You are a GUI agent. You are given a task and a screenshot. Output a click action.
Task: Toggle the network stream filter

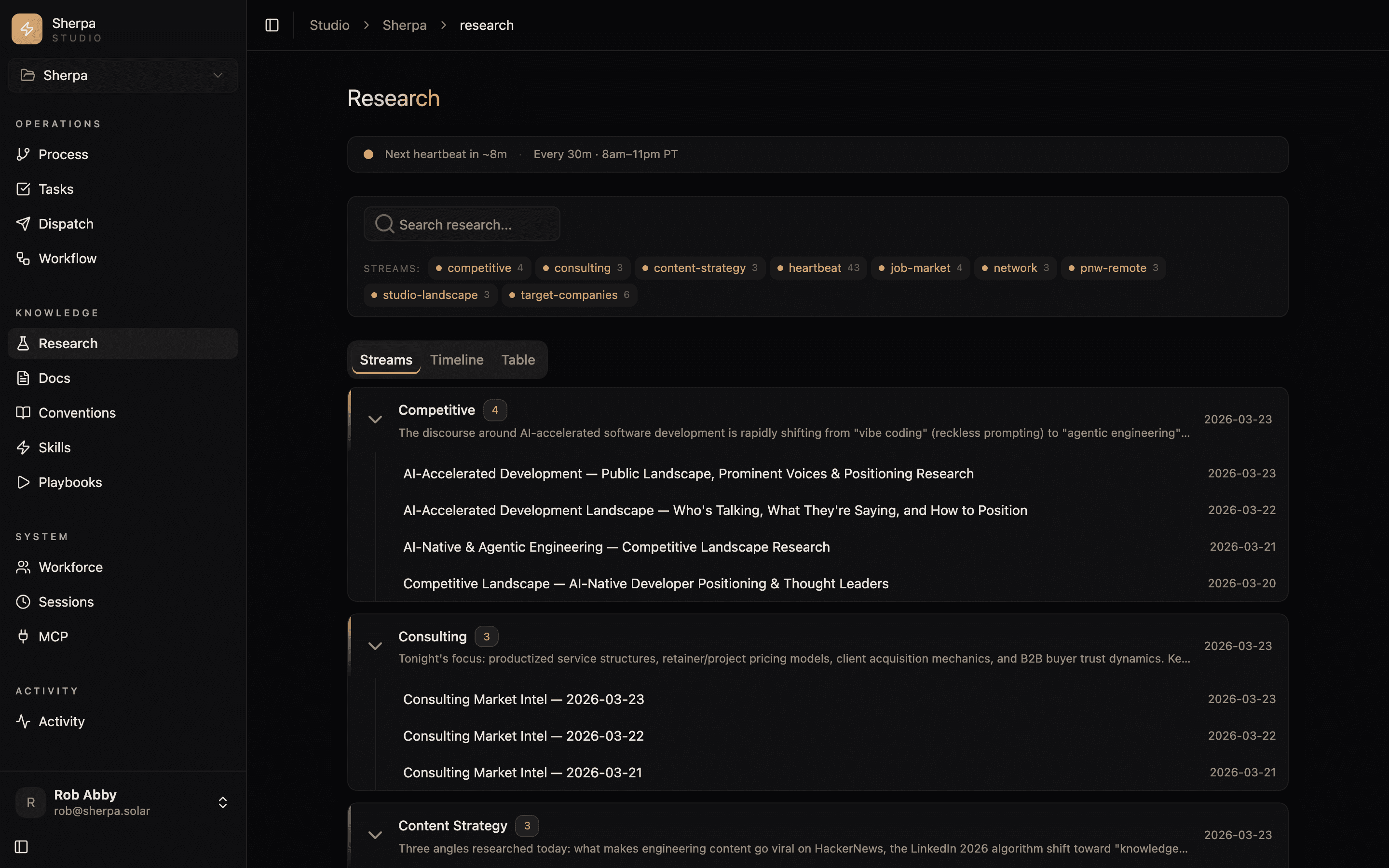click(1015, 268)
